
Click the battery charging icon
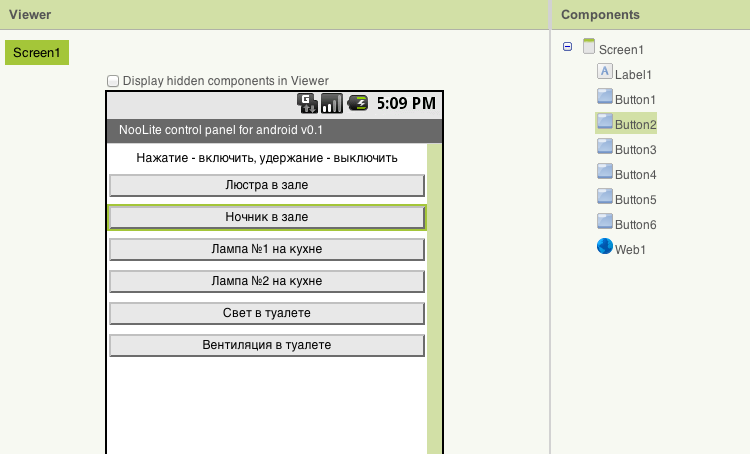click(357, 103)
